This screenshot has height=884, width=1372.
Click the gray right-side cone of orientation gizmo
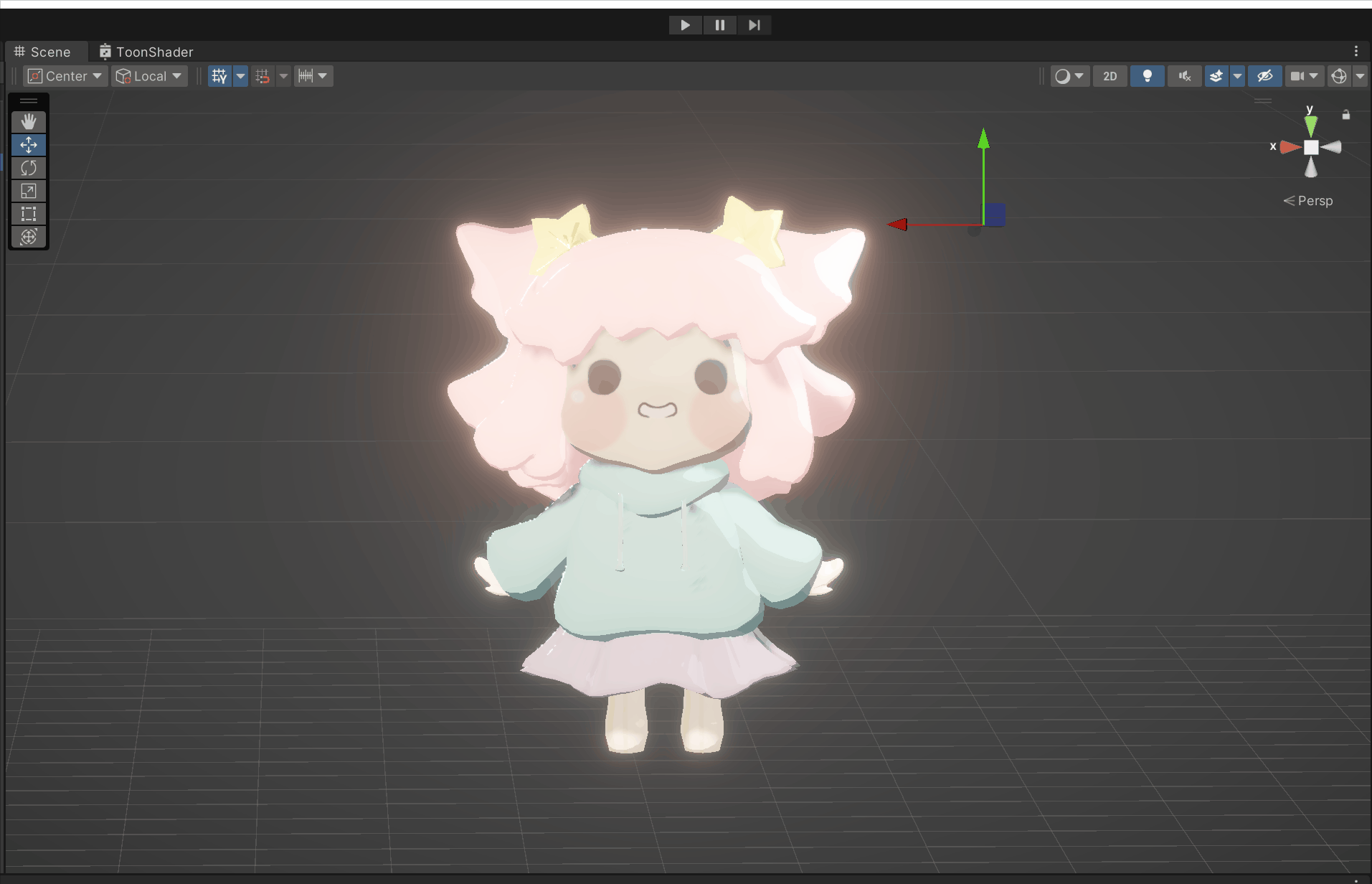1331,147
